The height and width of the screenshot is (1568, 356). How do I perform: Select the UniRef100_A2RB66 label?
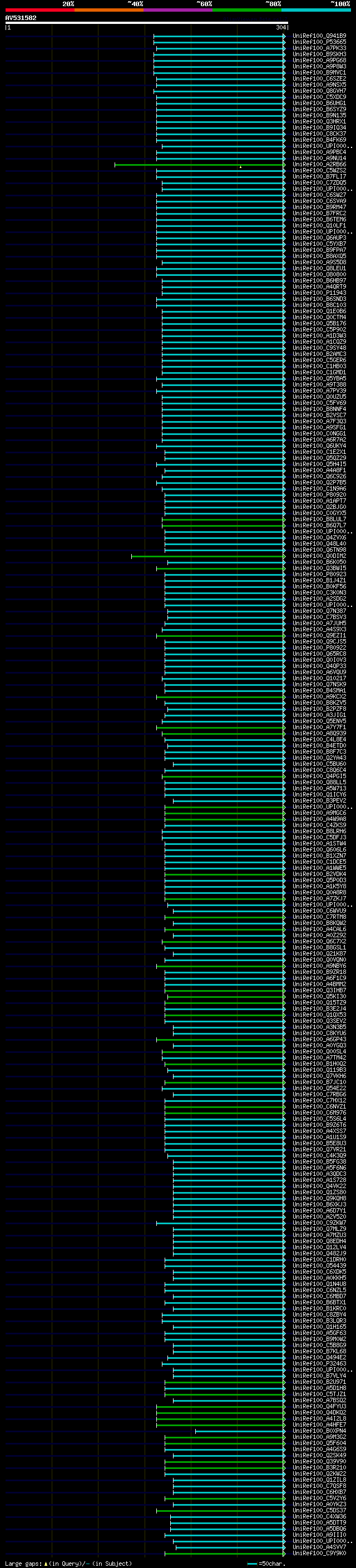click(x=319, y=164)
